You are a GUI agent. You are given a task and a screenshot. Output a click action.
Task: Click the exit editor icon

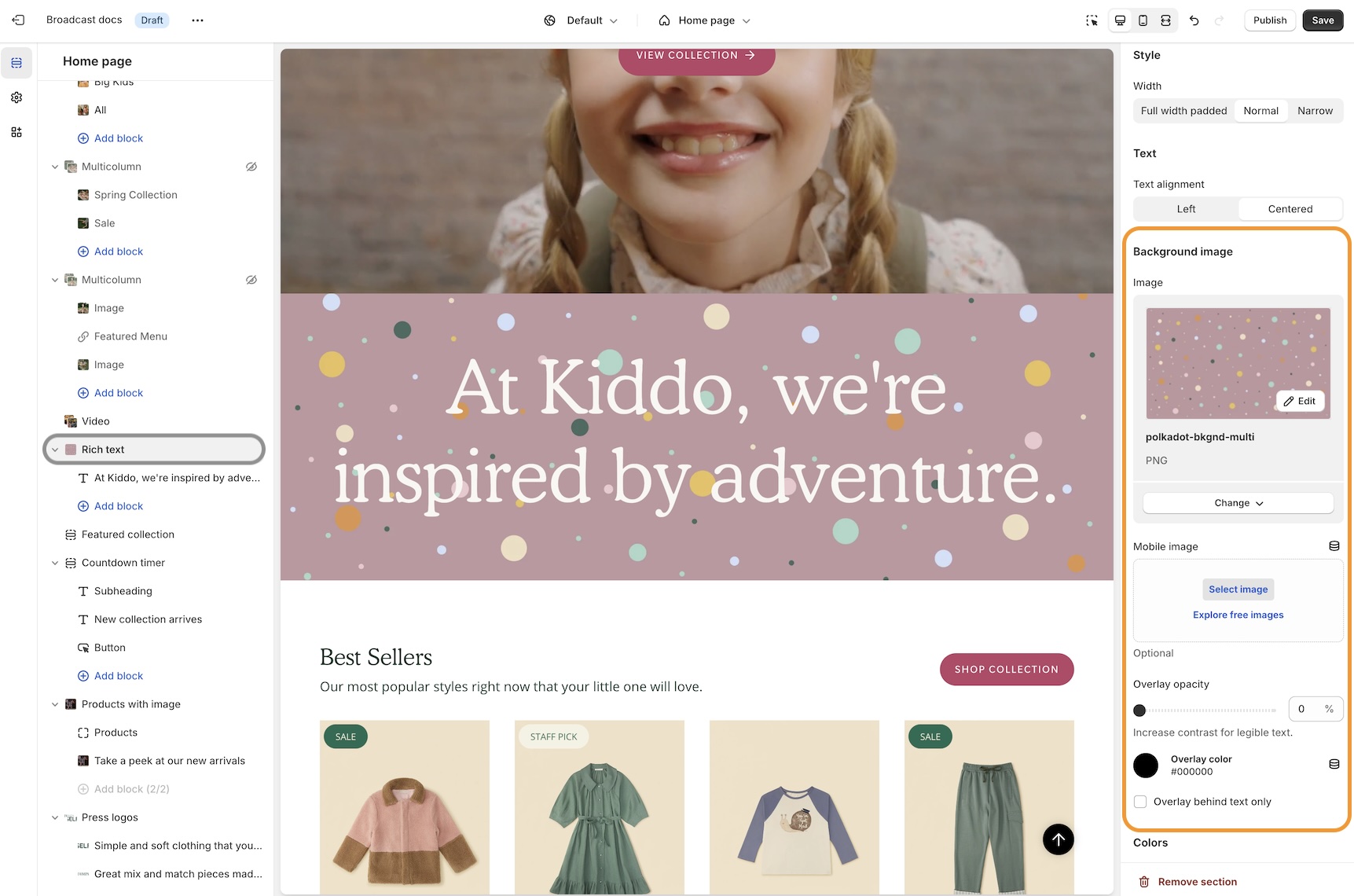pyautogui.click(x=18, y=20)
